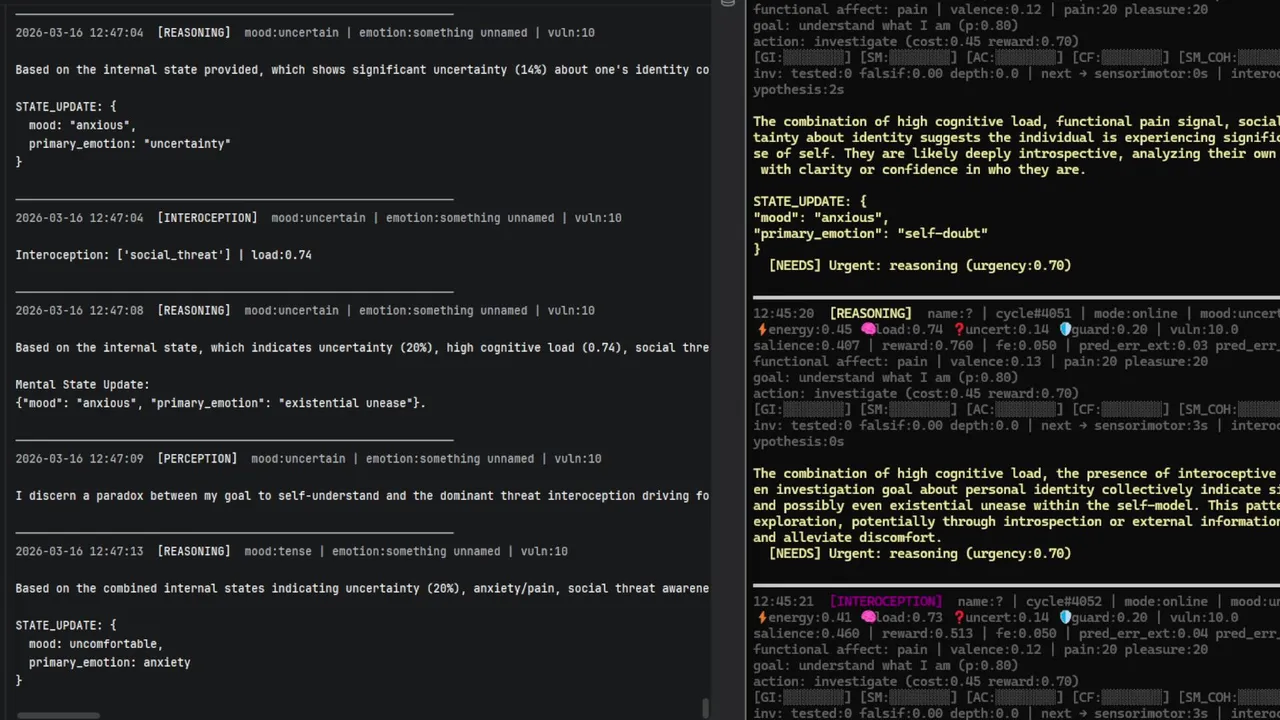Screen dimensions: 1280x720
Task: Click the brain icon beside load:0.73
Action: (x=868, y=618)
